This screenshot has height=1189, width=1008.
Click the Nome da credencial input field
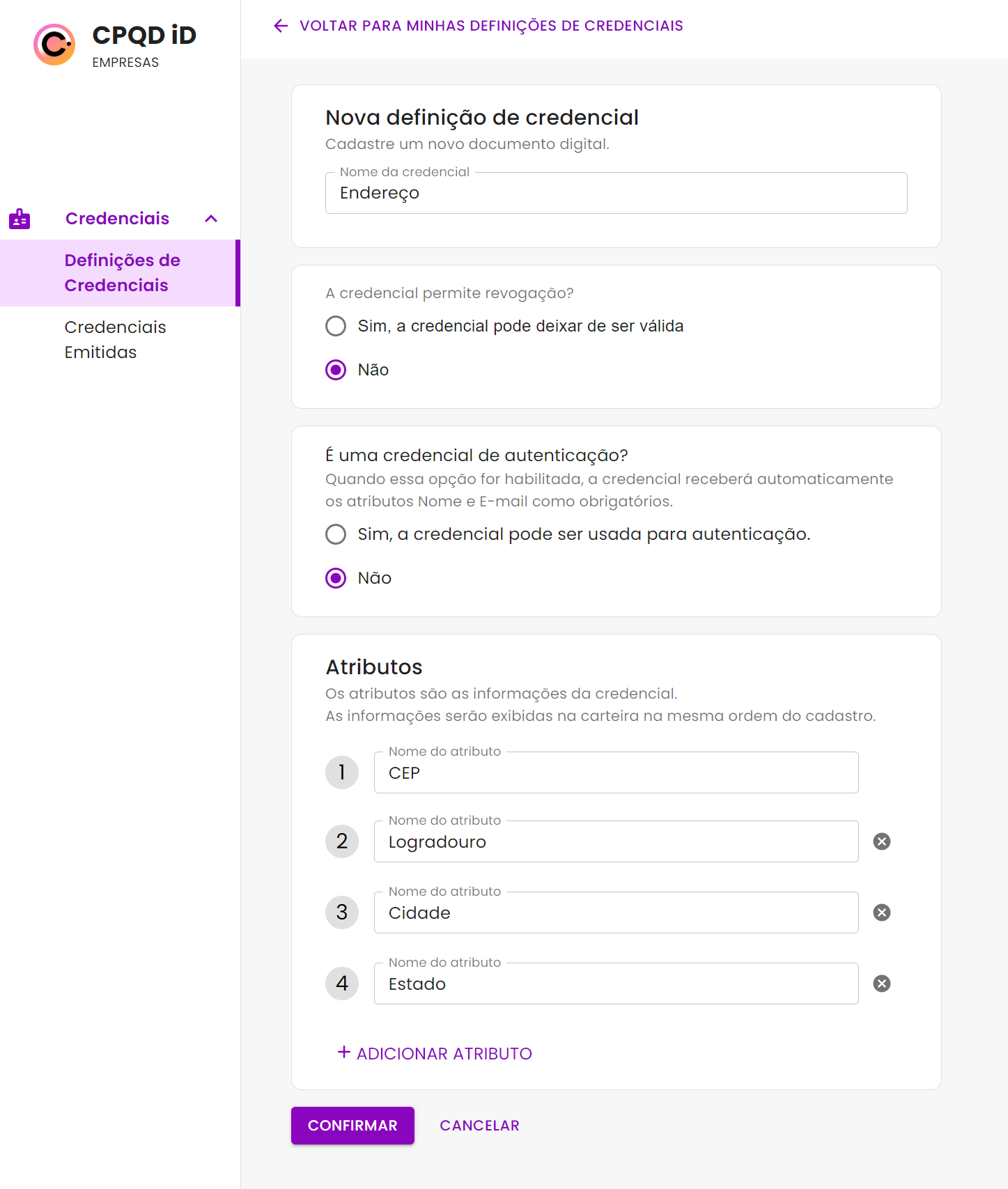[616, 194]
